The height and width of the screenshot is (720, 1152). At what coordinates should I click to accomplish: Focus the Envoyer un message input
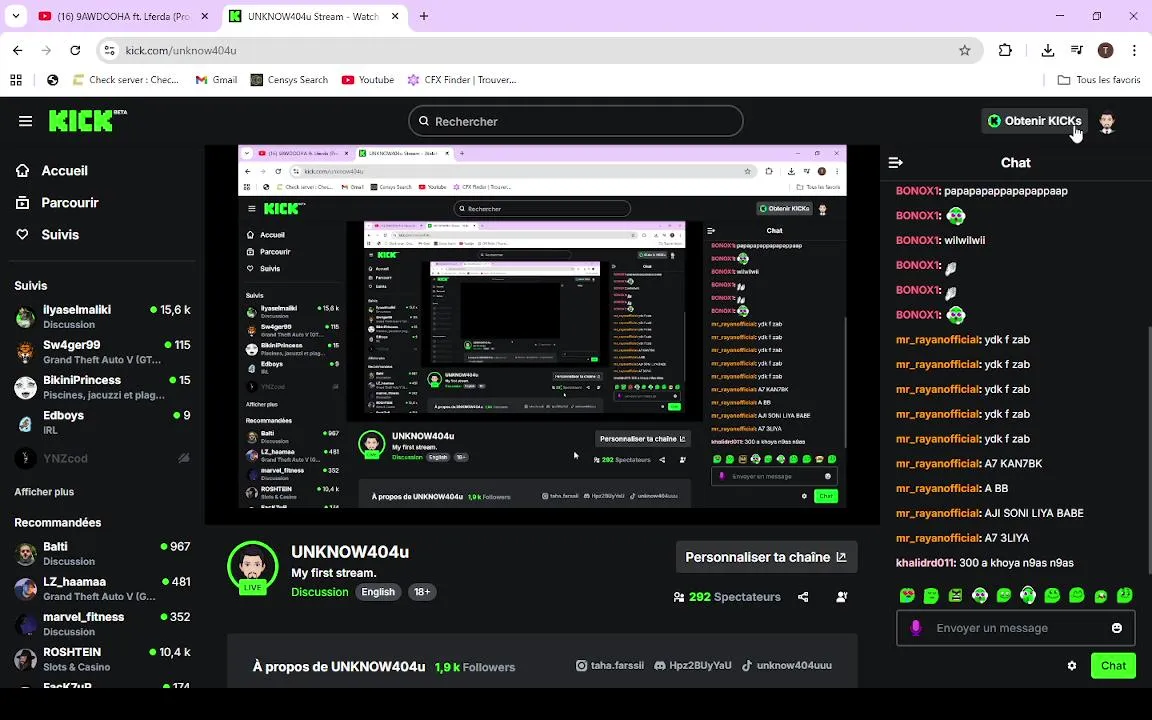pos(1014,628)
